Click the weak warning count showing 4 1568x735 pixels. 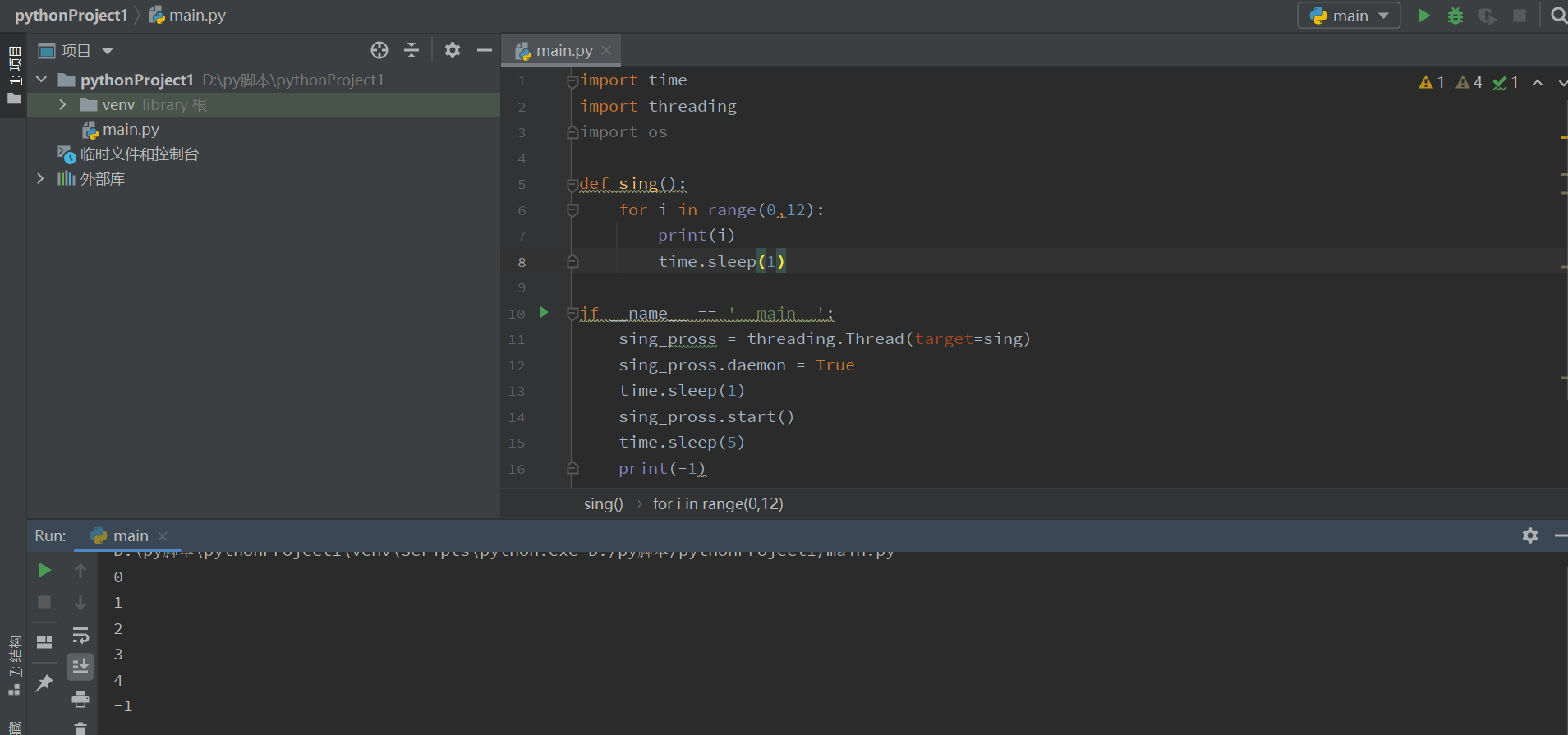pos(1469,82)
